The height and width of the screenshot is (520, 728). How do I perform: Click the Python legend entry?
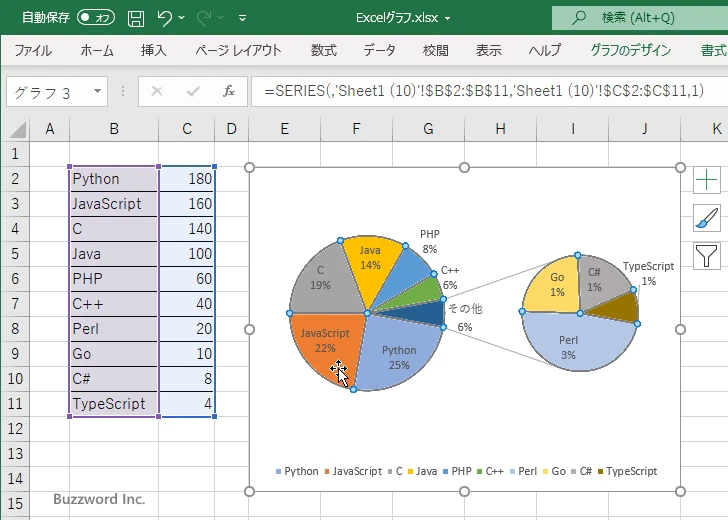297,471
